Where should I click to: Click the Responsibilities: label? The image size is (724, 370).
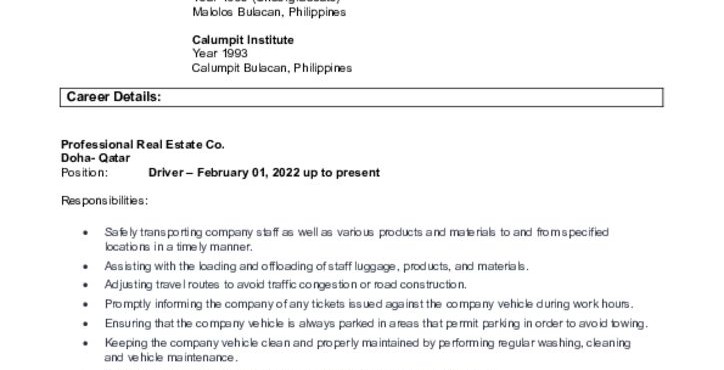click(105, 201)
